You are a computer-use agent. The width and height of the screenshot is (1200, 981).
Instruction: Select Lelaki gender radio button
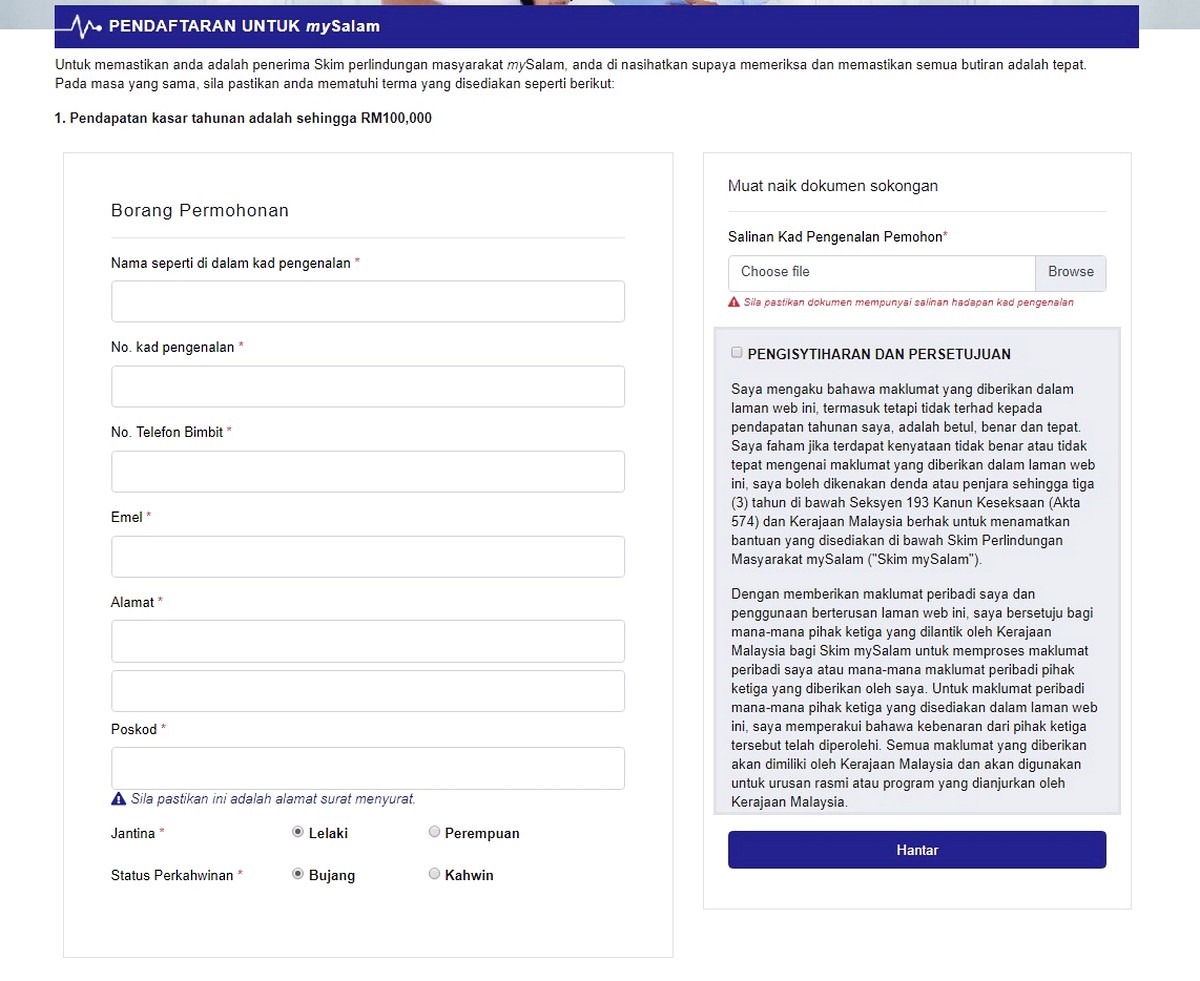(x=298, y=832)
